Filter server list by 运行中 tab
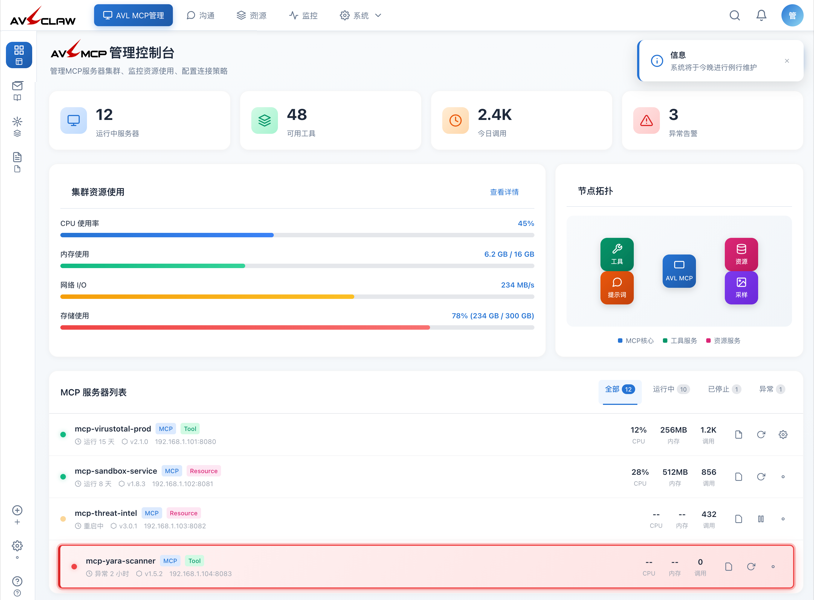This screenshot has height=600, width=814. pos(670,389)
